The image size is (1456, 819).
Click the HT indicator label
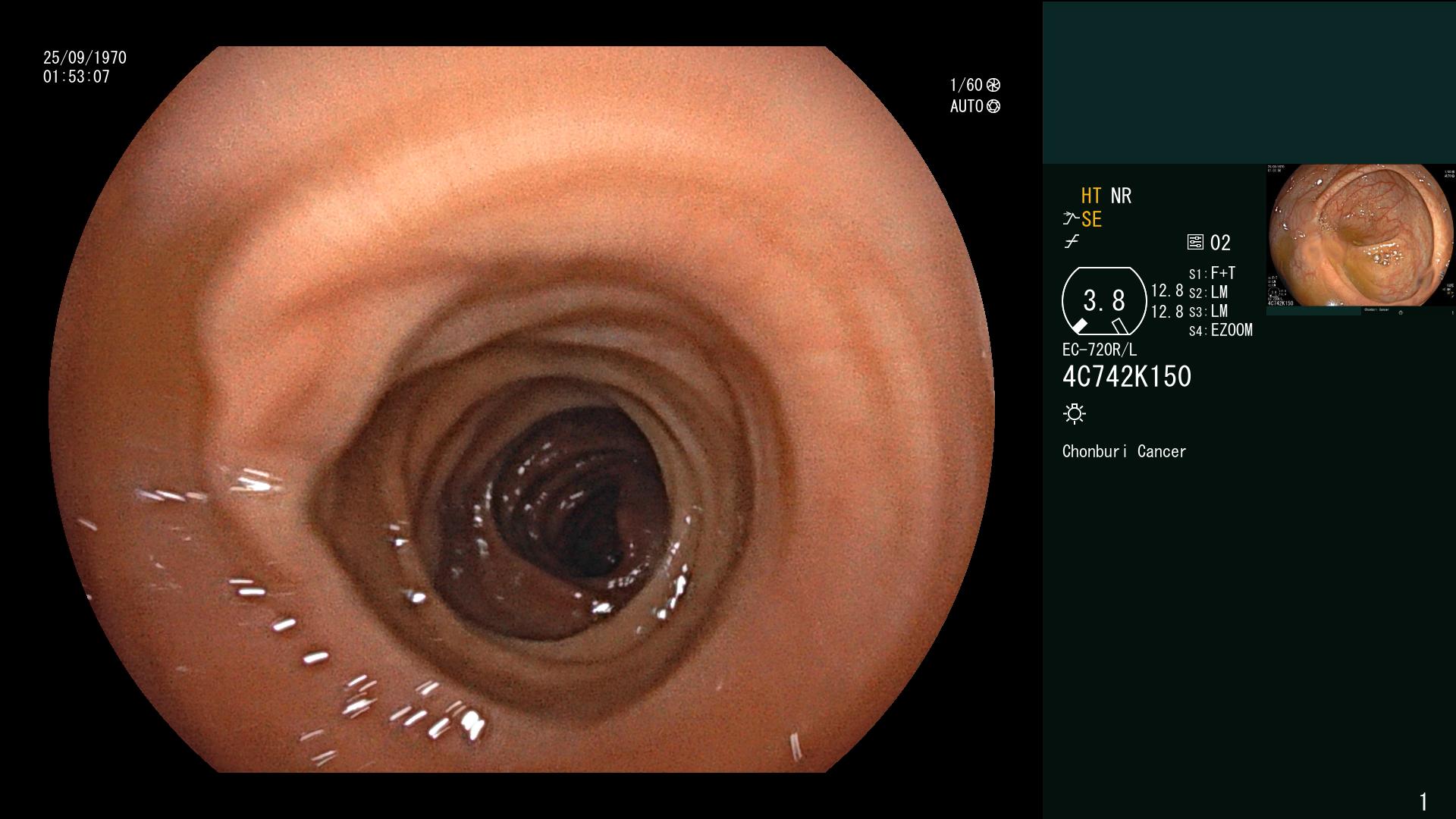[x=1091, y=196]
